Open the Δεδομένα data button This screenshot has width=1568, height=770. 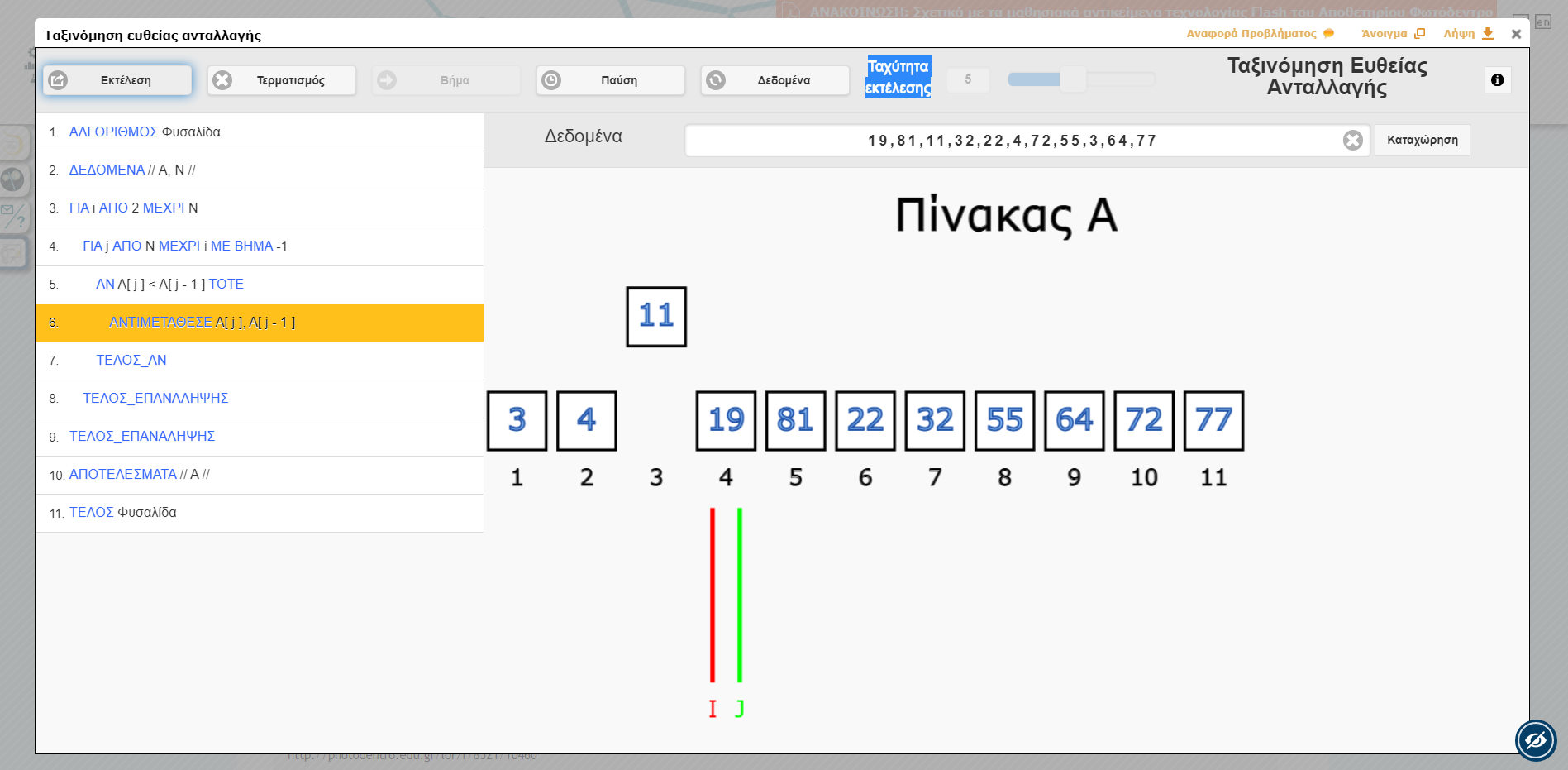(774, 80)
